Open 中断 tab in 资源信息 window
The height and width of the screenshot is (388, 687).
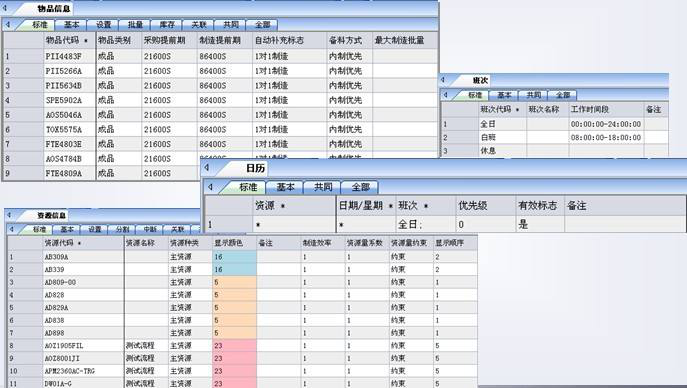(150, 229)
